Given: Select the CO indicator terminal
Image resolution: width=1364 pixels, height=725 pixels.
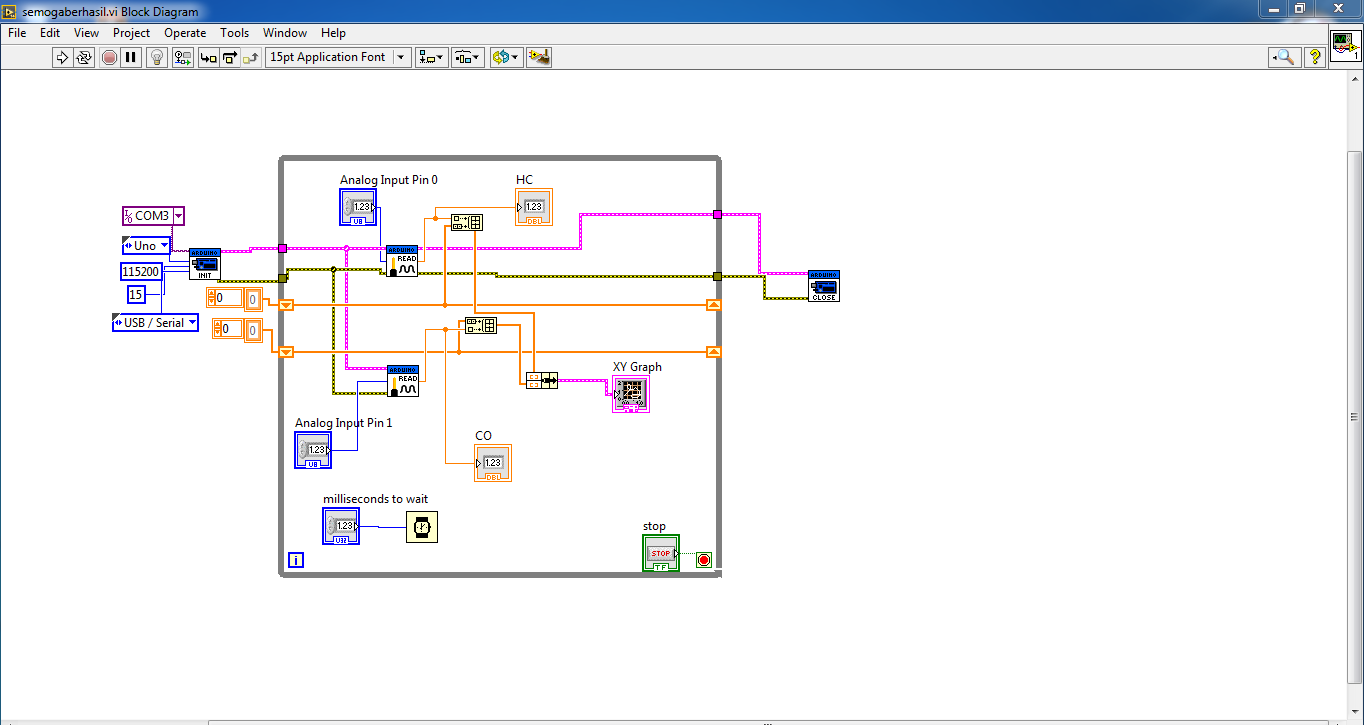Looking at the screenshot, I should (493, 463).
